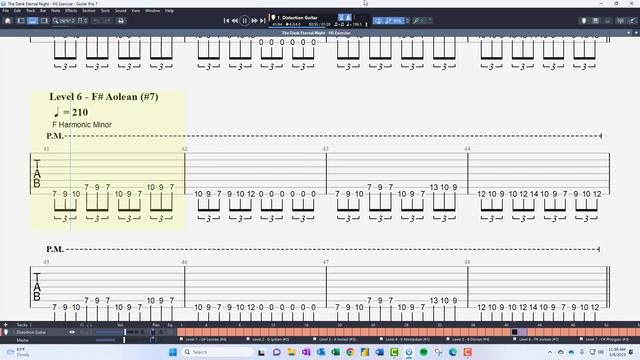This screenshot has width=640, height=360.
Task: Toggle the bottom global view panel
Action: pos(33,20)
